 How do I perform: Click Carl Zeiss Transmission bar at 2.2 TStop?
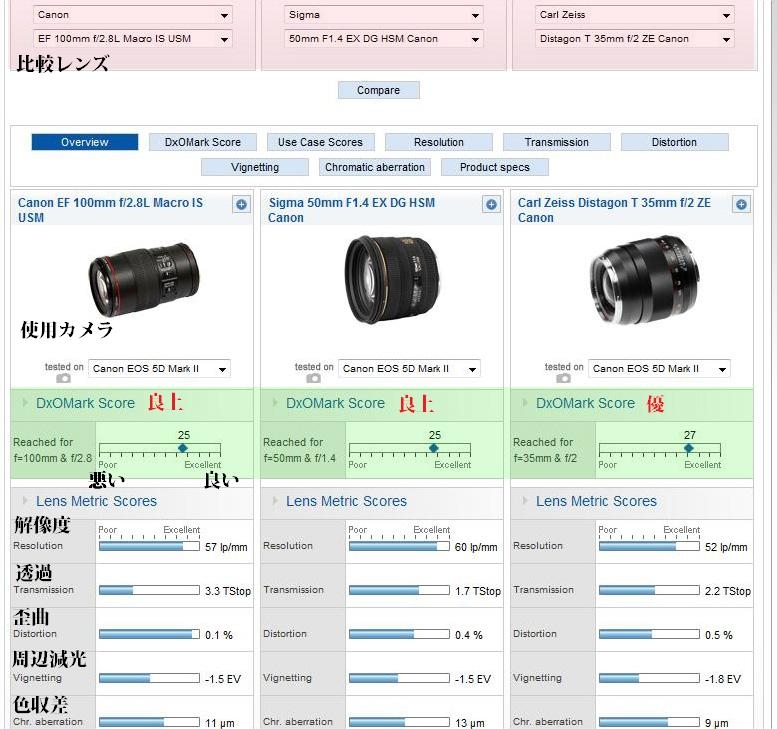649,590
